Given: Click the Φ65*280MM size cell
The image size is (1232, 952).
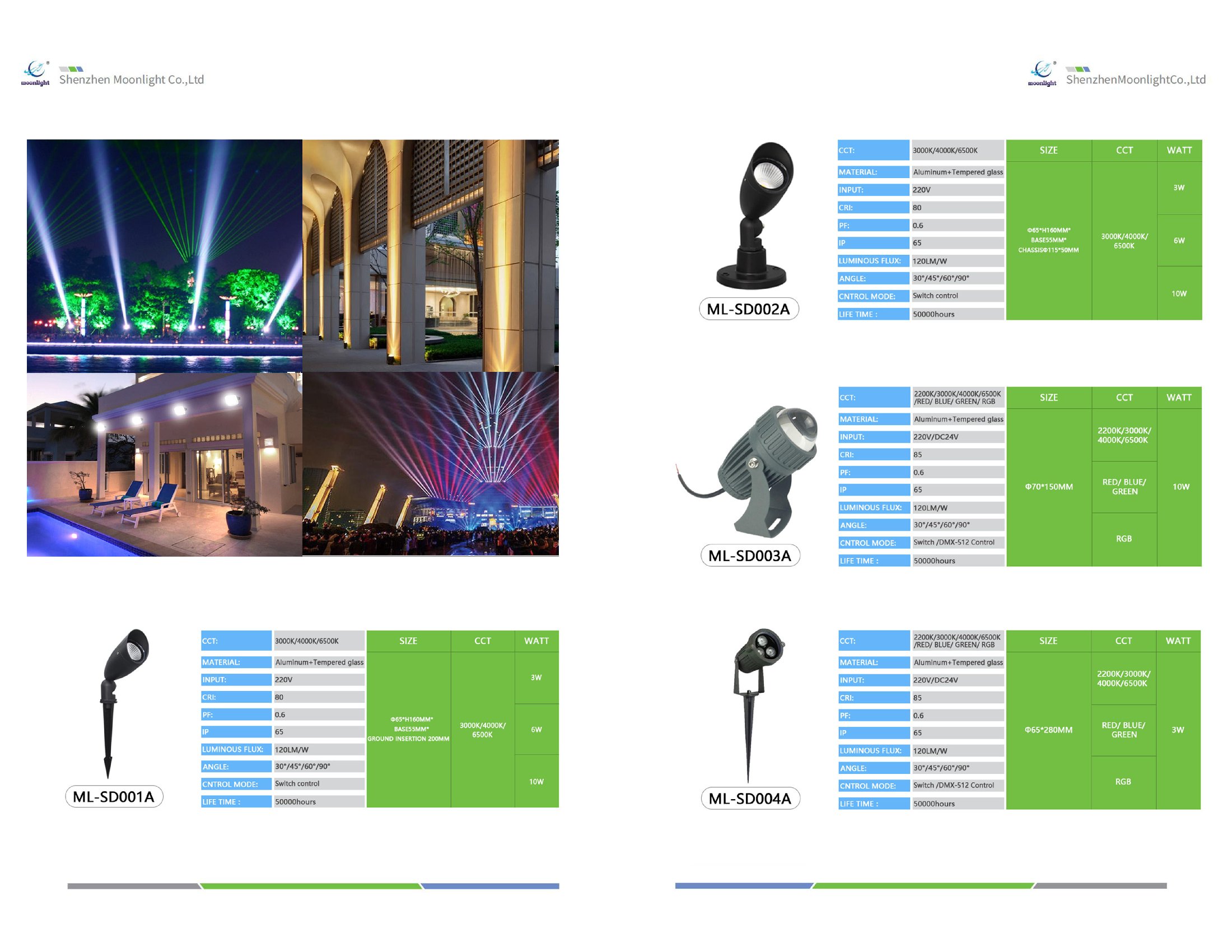Looking at the screenshot, I should (1048, 730).
